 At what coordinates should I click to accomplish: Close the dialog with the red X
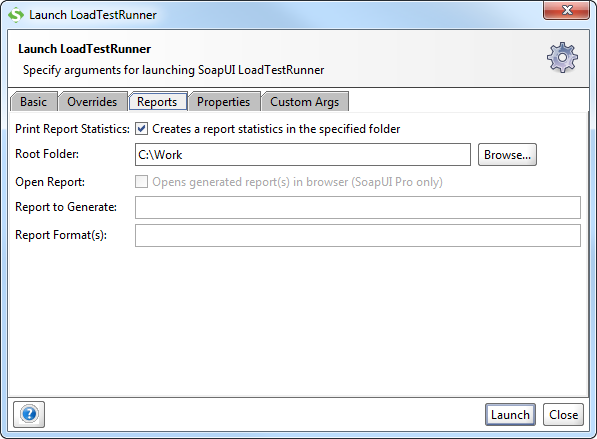click(x=567, y=10)
